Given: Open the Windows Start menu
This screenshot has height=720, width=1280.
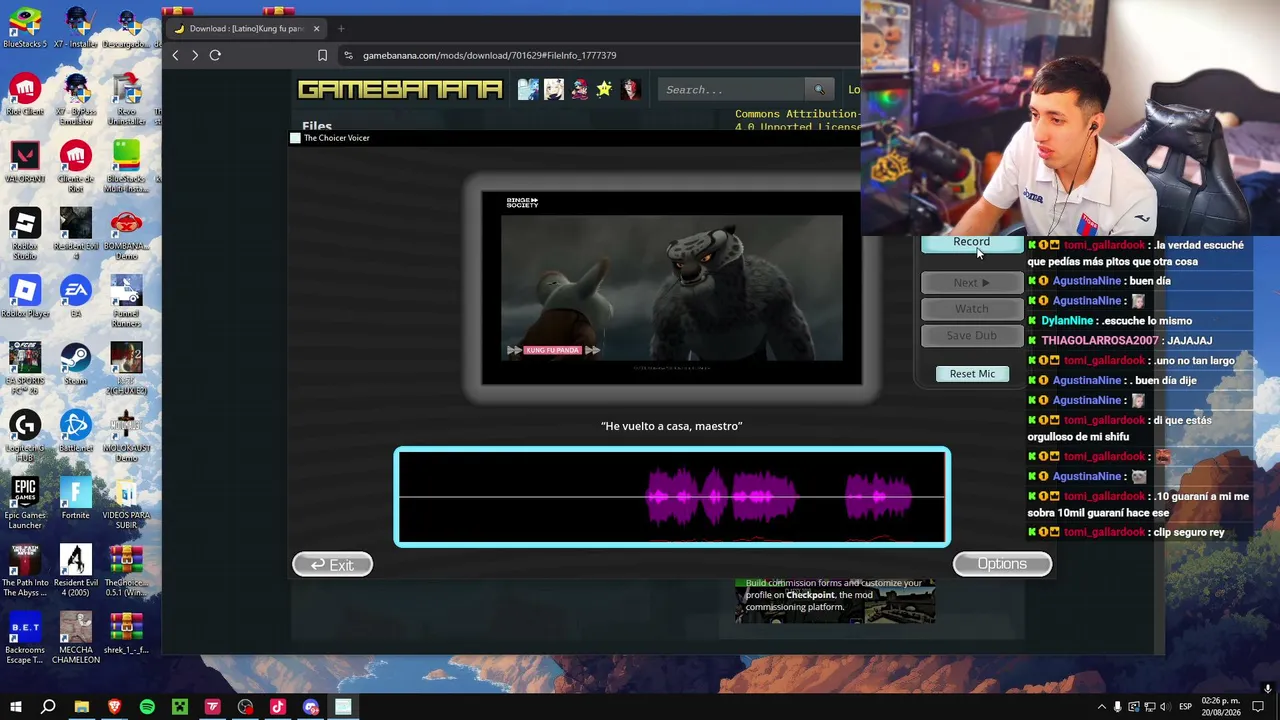Looking at the screenshot, I should [15, 707].
